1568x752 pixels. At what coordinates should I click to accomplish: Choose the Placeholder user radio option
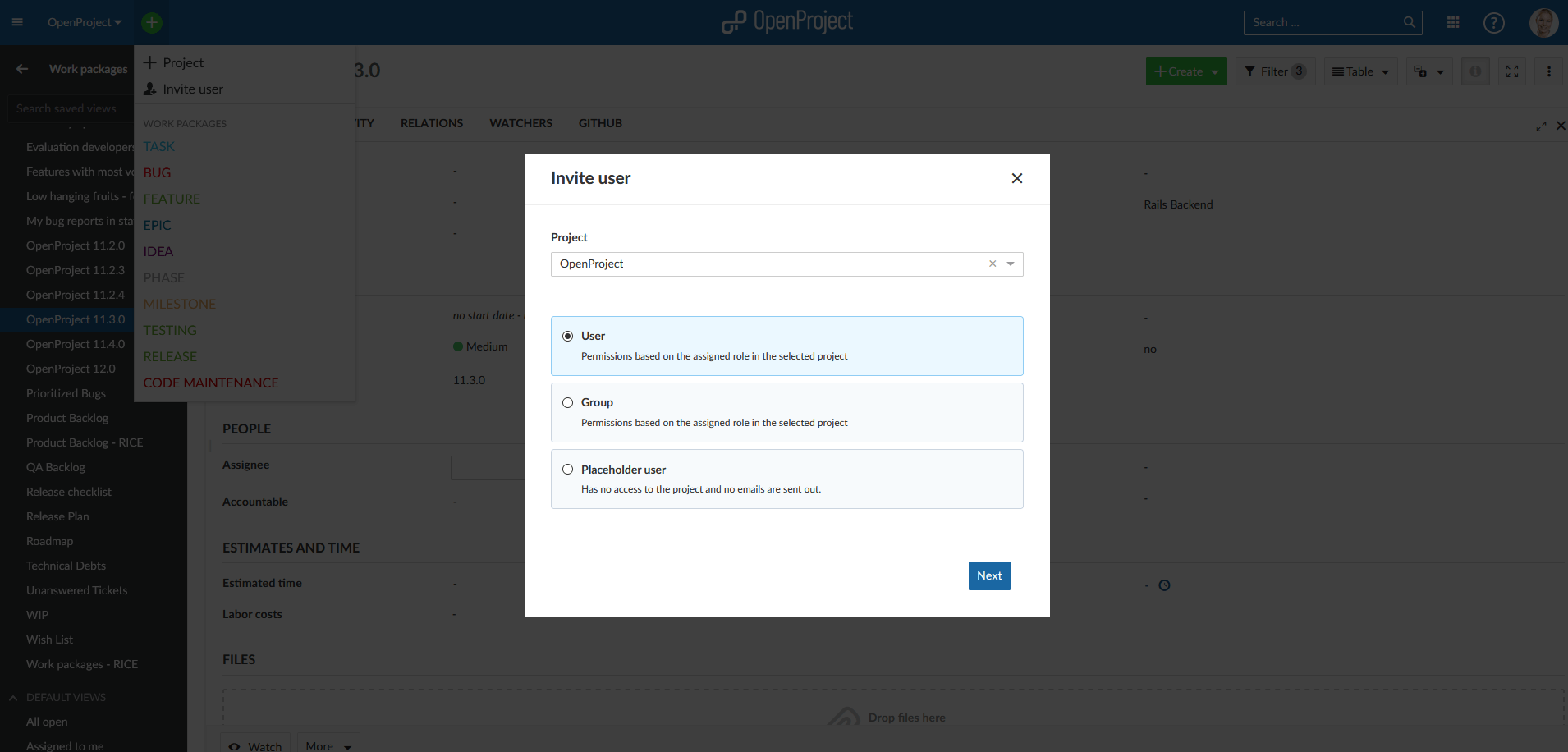567,470
